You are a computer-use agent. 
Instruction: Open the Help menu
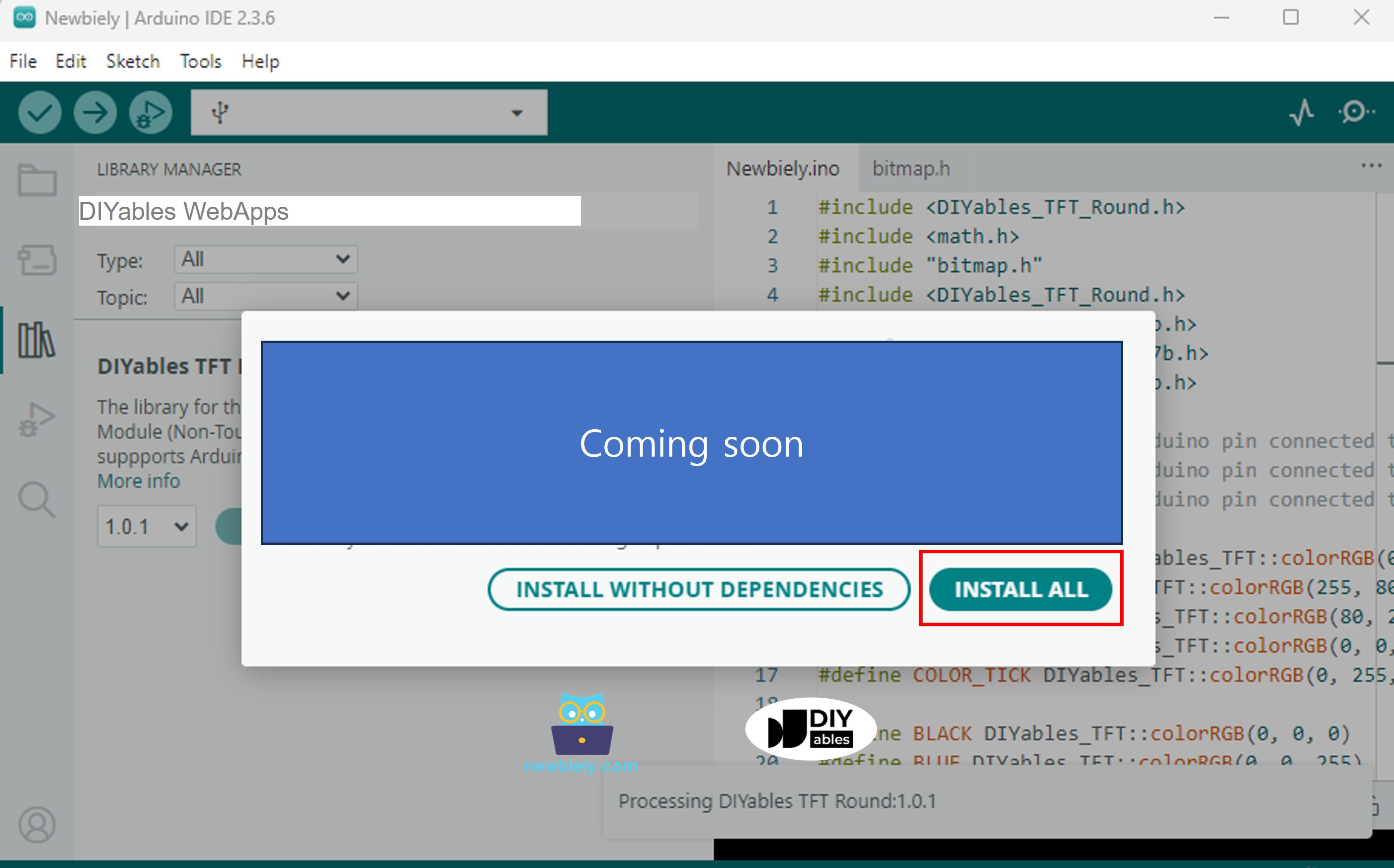tap(261, 61)
